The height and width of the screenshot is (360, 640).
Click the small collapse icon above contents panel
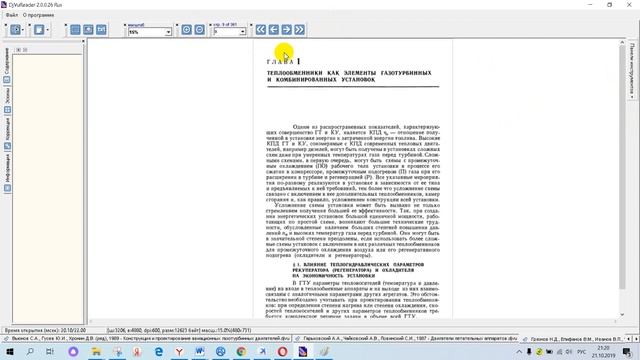[x=25, y=50]
